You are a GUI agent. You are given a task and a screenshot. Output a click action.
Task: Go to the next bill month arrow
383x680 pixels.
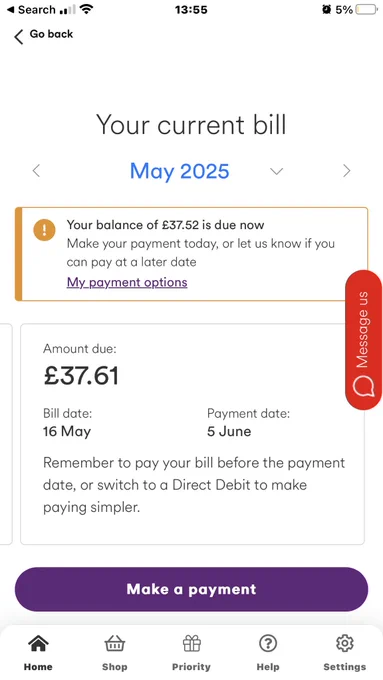click(x=346, y=171)
